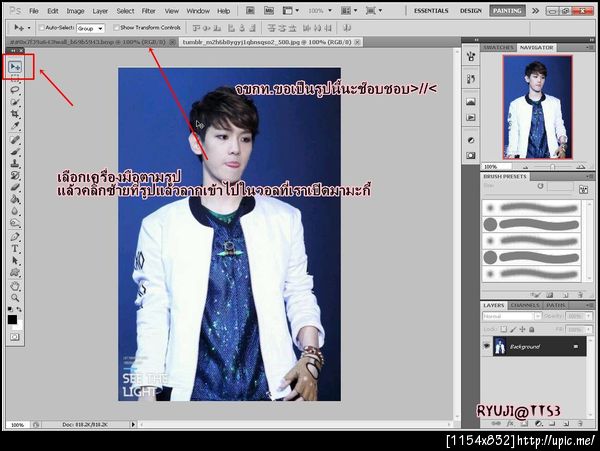Open the Normal blend mode dropdown
This screenshot has width=600, height=451.
click(x=512, y=316)
